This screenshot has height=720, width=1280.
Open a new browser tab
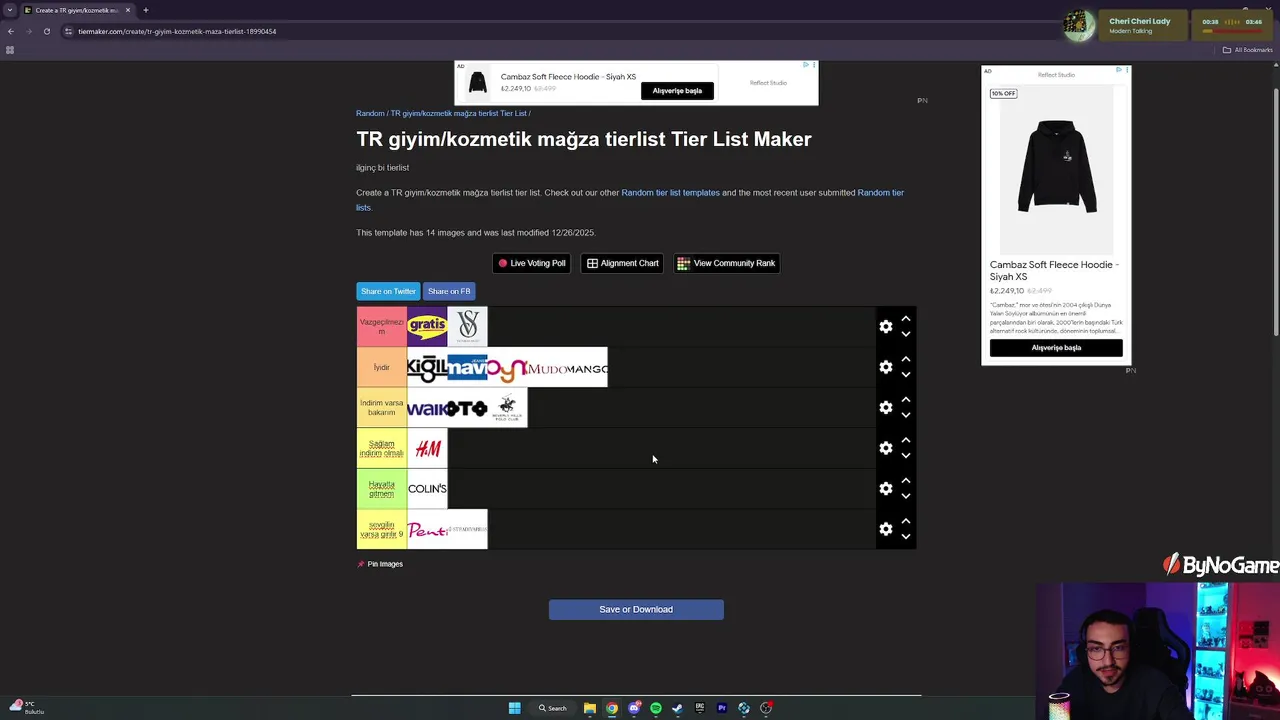tap(146, 10)
